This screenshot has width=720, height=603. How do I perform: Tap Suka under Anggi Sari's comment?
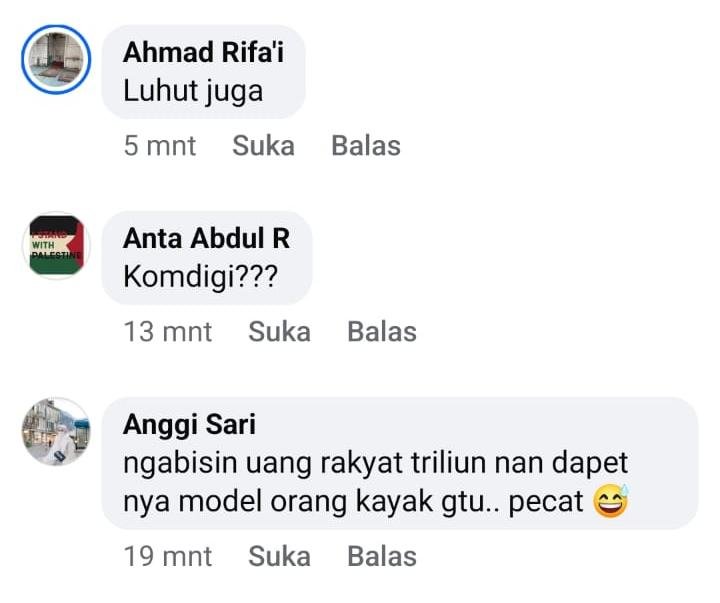tap(279, 556)
